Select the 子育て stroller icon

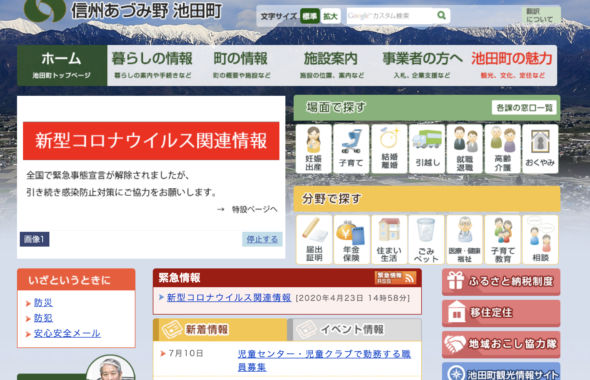tap(351, 149)
